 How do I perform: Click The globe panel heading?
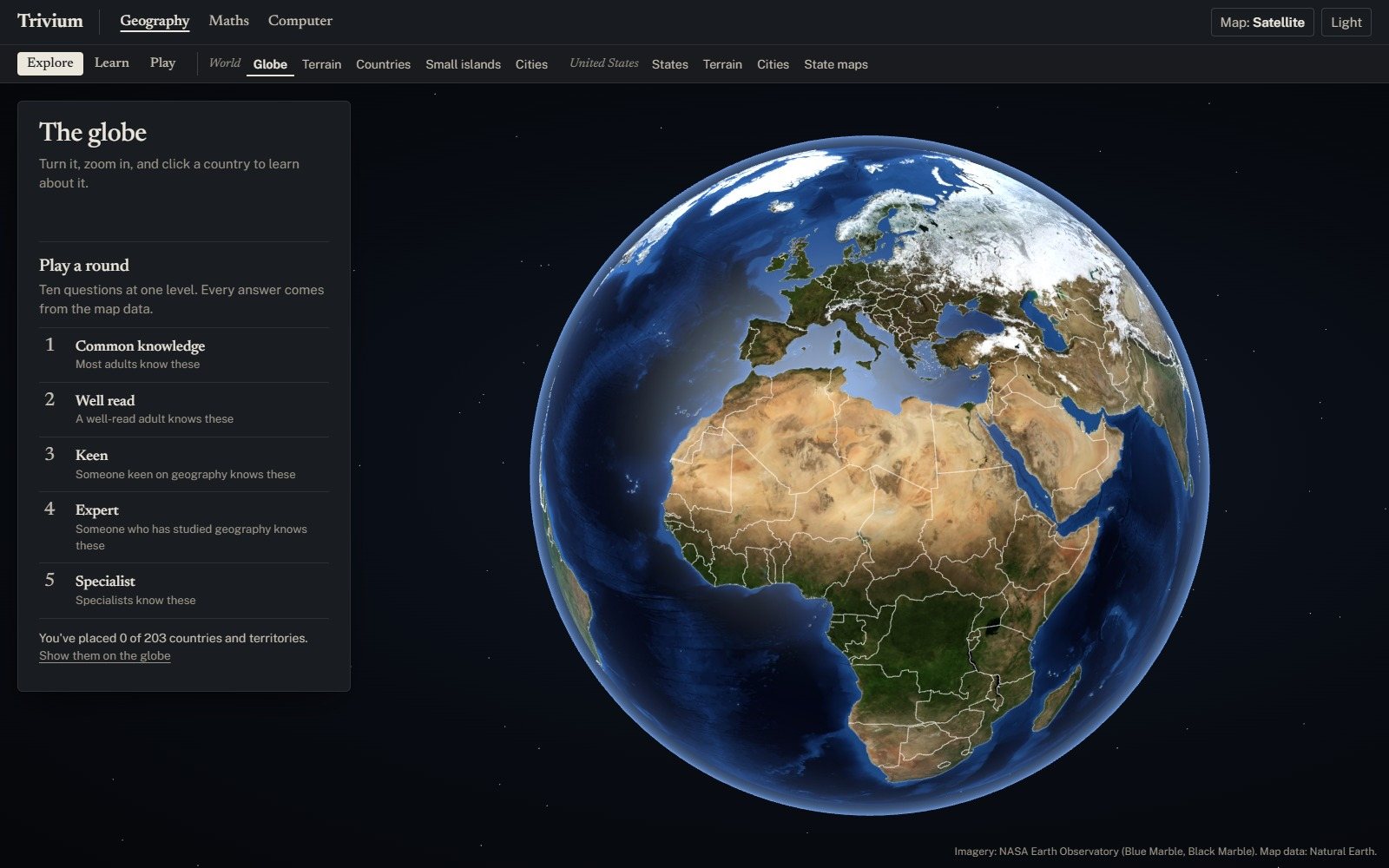[x=93, y=132]
